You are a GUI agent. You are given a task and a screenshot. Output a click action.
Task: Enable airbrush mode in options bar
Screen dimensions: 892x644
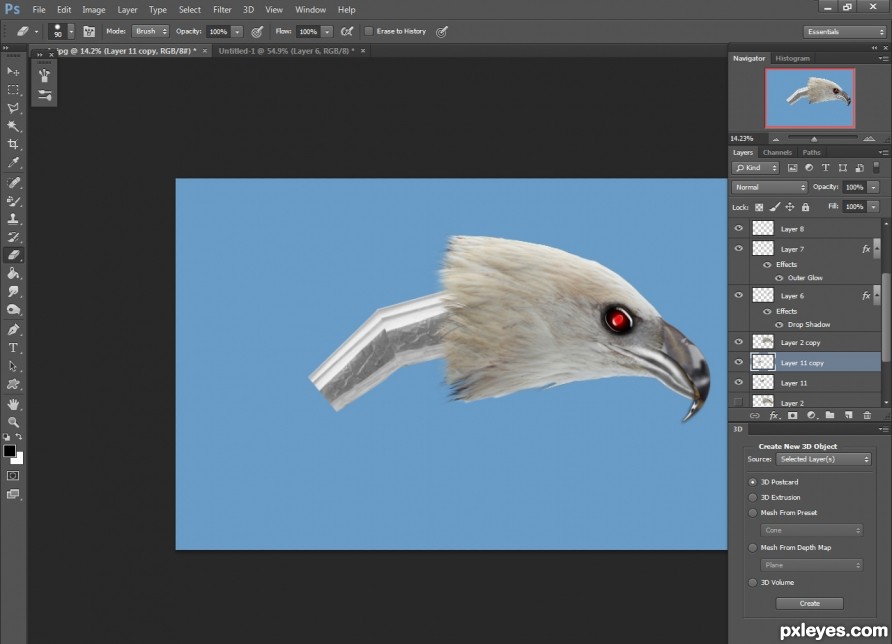pos(346,32)
